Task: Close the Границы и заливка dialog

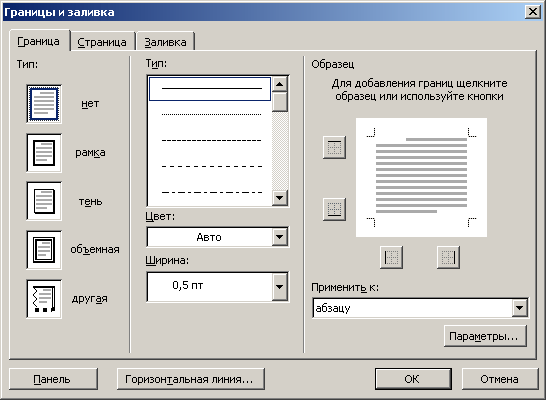Action: point(533,12)
